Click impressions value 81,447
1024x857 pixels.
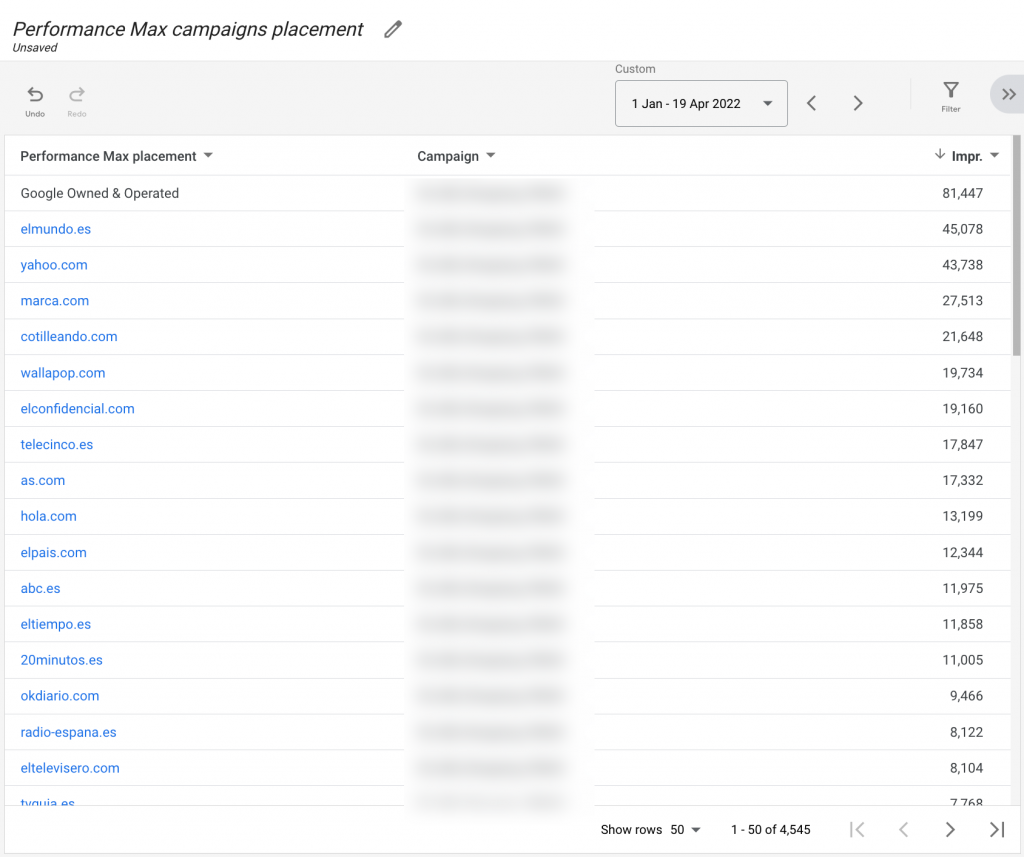click(x=962, y=193)
